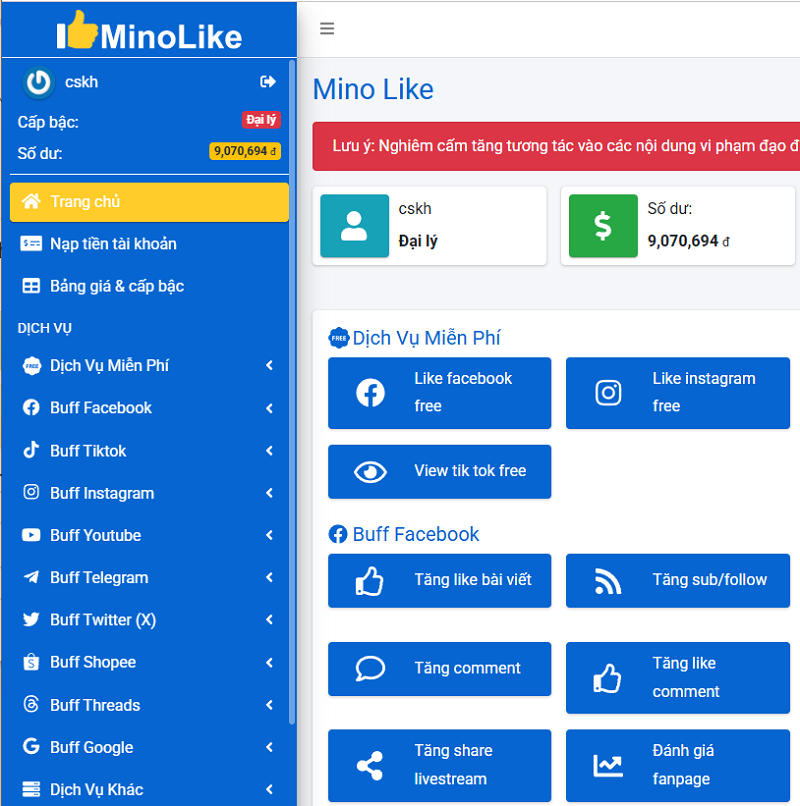
Task: Open Nạp tiền tài khoản menu item
Action: pos(149,244)
